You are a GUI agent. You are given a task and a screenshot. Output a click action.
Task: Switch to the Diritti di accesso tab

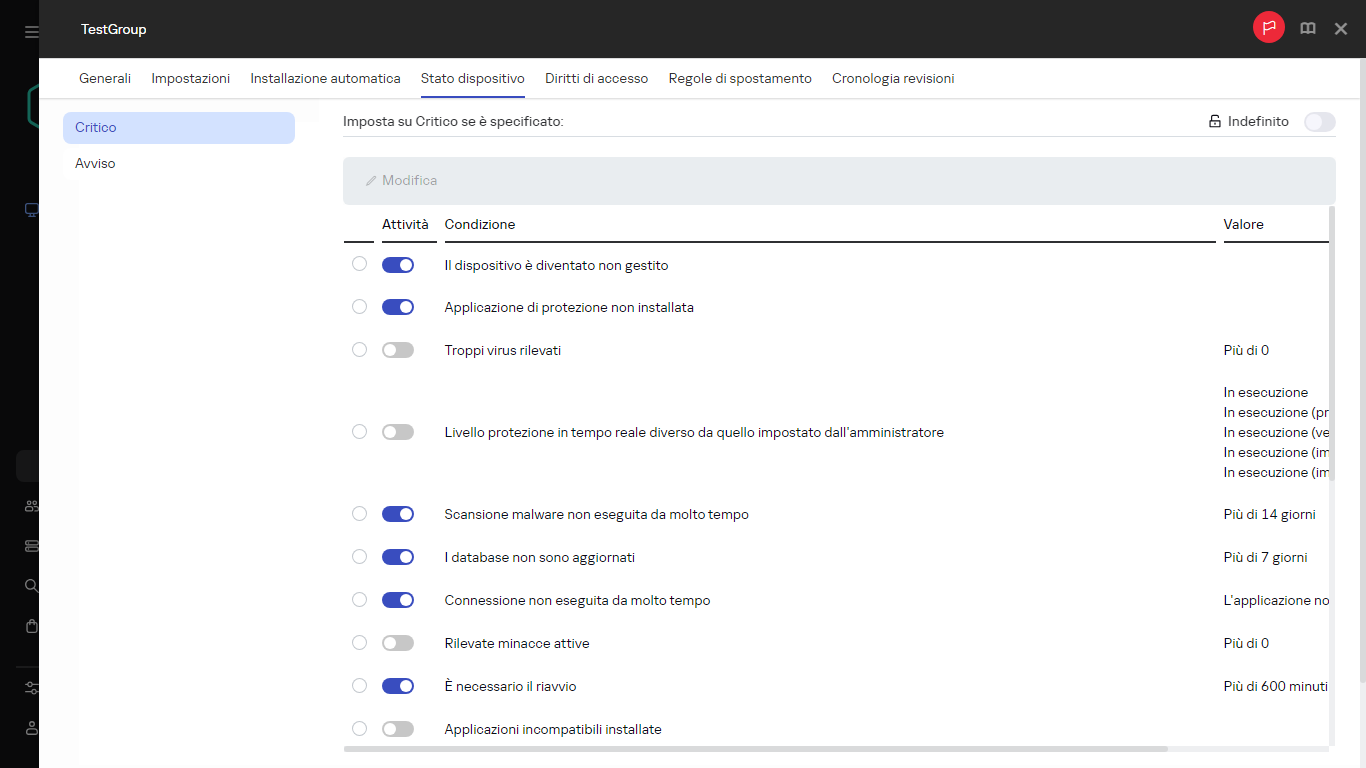tap(596, 77)
